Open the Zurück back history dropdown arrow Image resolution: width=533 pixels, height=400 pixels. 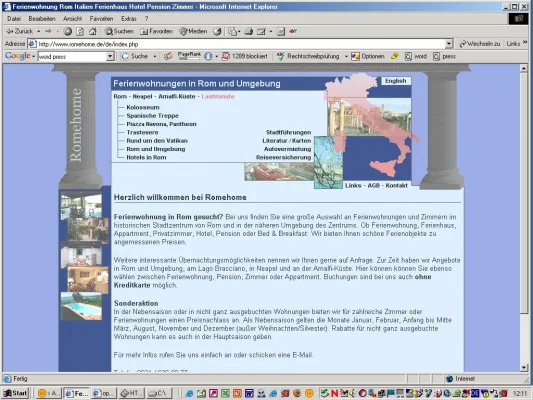[x=38, y=32]
